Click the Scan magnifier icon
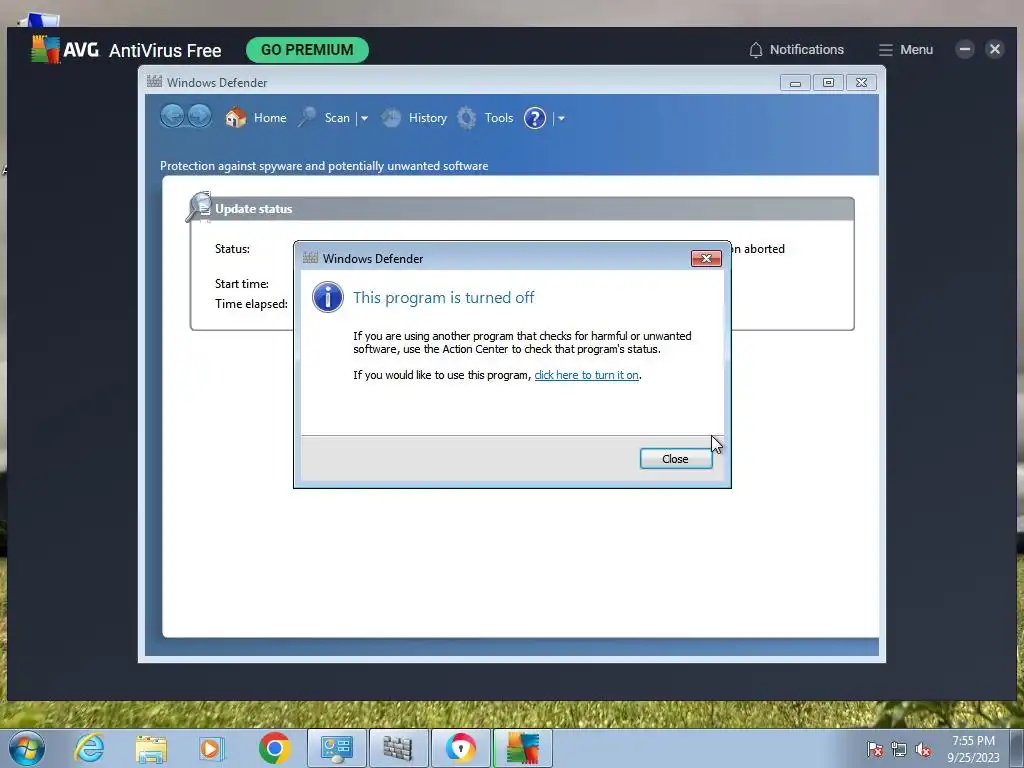Screen dimensions: 1024x768 pos(307,118)
